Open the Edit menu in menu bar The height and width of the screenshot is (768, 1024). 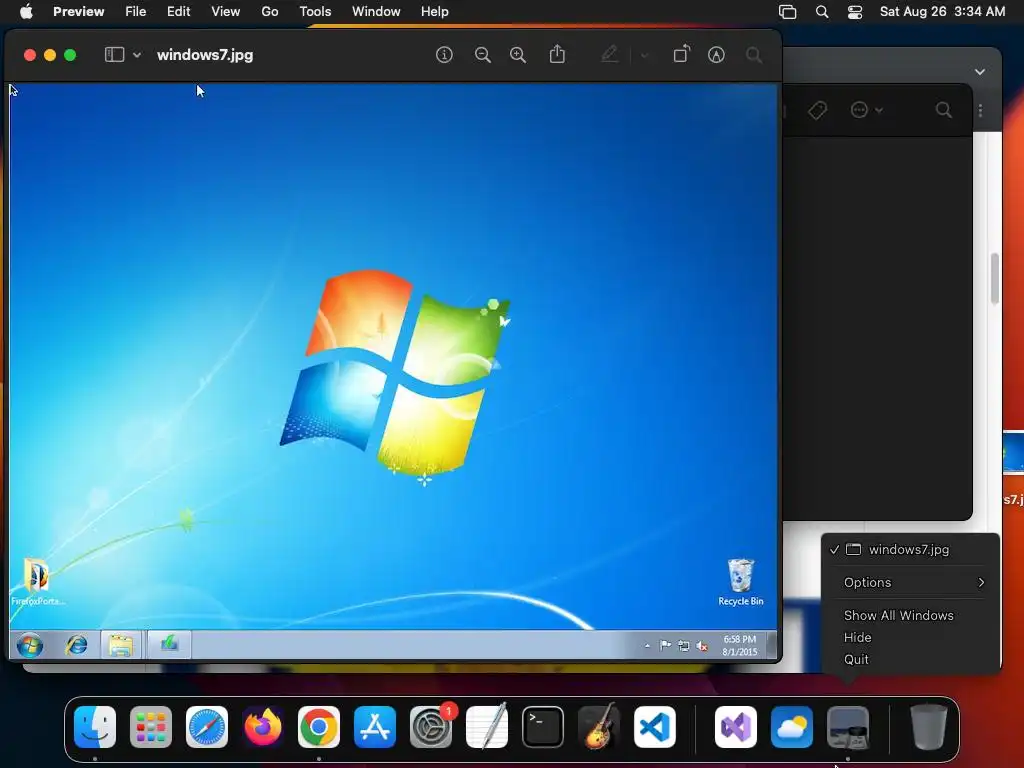pos(178,12)
